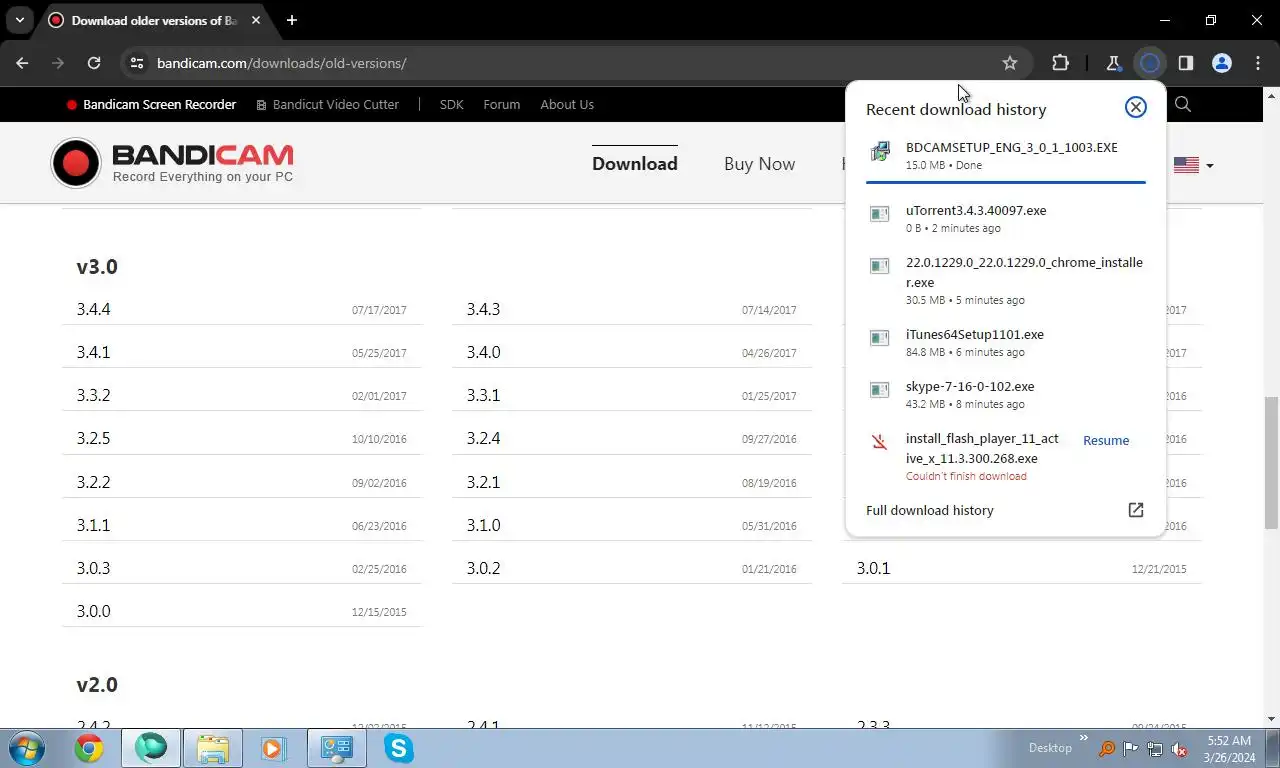Click the chrome_installer.exe file icon
The width and height of the screenshot is (1280, 768).
[879, 266]
